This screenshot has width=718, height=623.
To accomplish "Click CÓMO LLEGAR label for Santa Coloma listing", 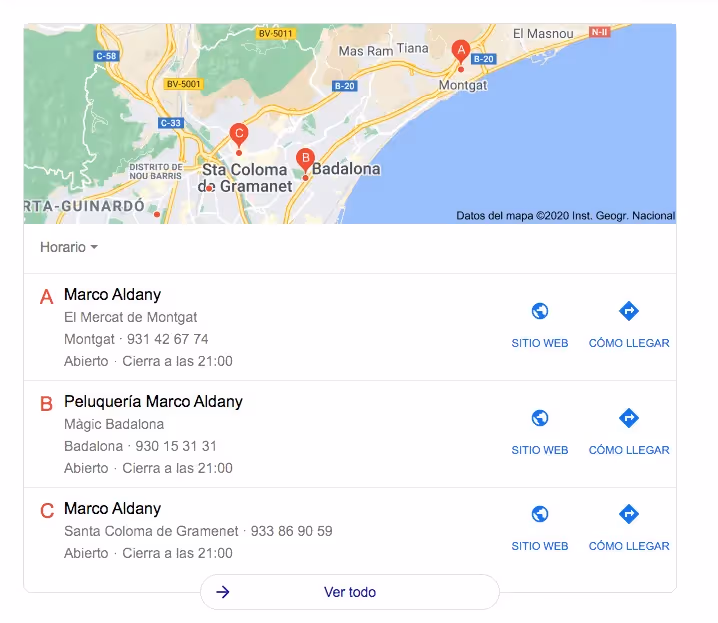I will 629,546.
